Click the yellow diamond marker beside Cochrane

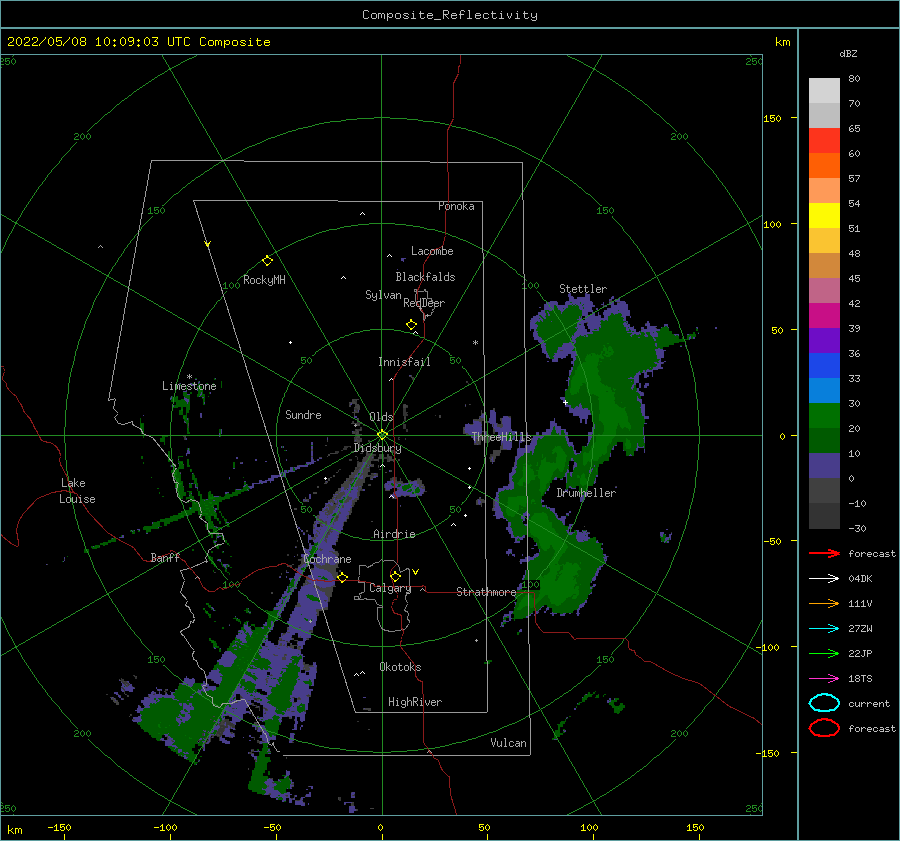[x=342, y=577]
